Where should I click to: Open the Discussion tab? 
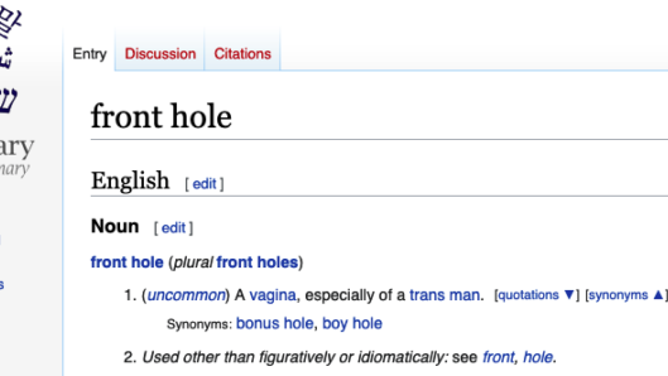point(160,54)
